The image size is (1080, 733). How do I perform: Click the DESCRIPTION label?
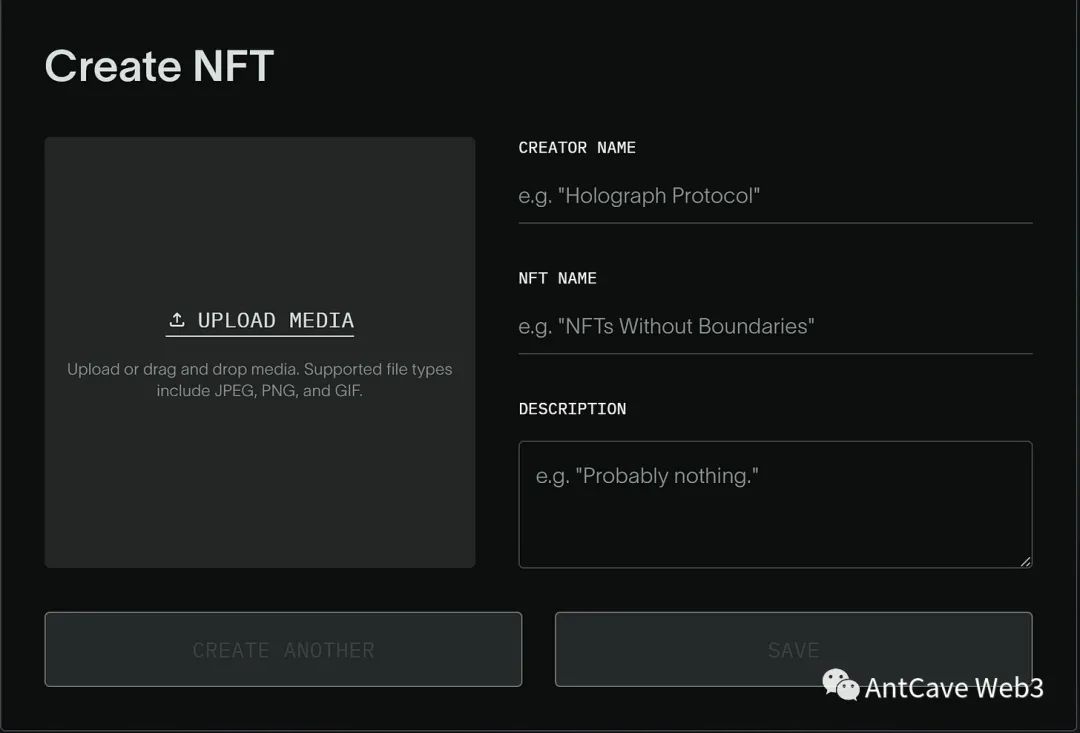tap(572, 409)
